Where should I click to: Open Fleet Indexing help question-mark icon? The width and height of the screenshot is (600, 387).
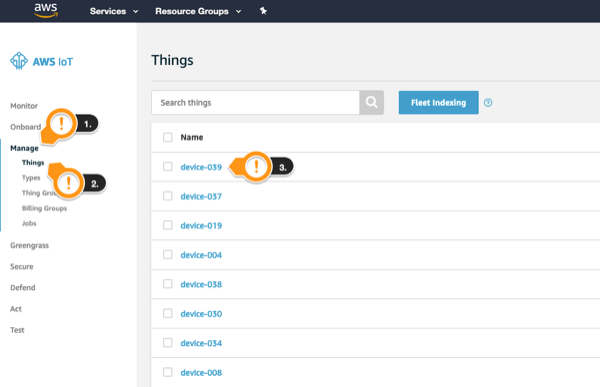pyautogui.click(x=488, y=103)
